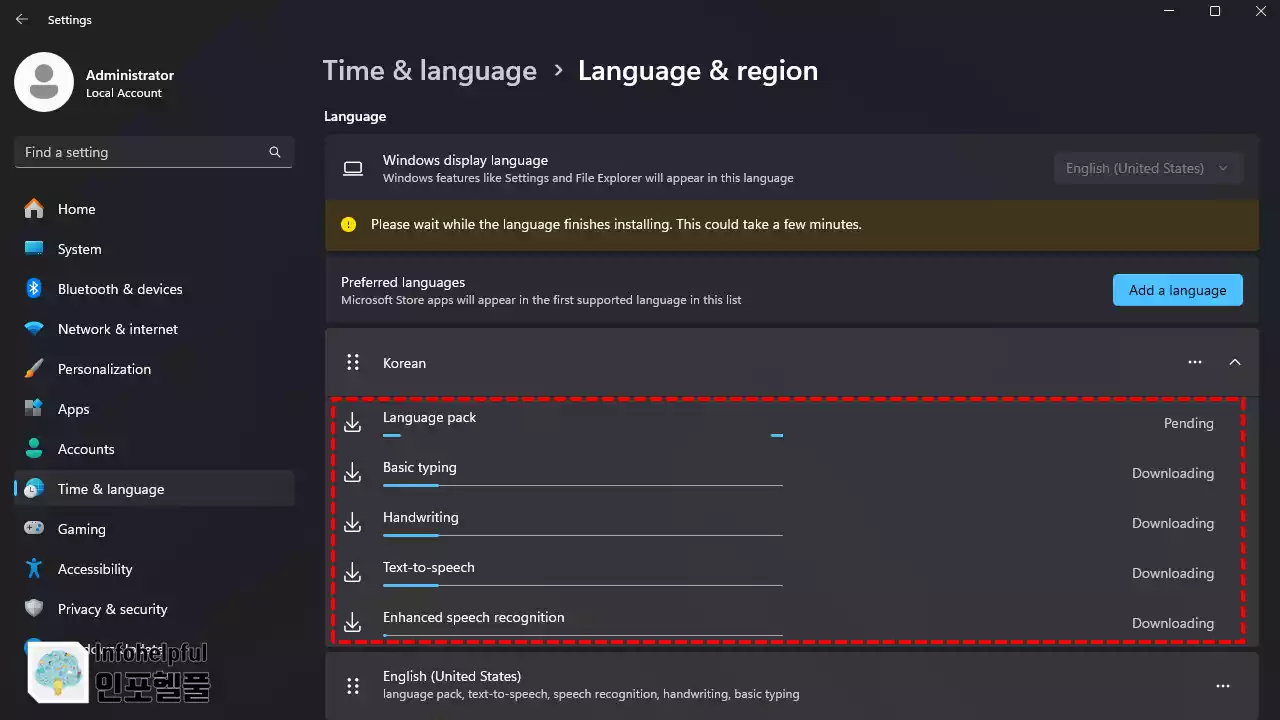Viewport: 1280px width, 720px height.
Task: Open Network & internet settings
Action: pyautogui.click(x=154, y=329)
